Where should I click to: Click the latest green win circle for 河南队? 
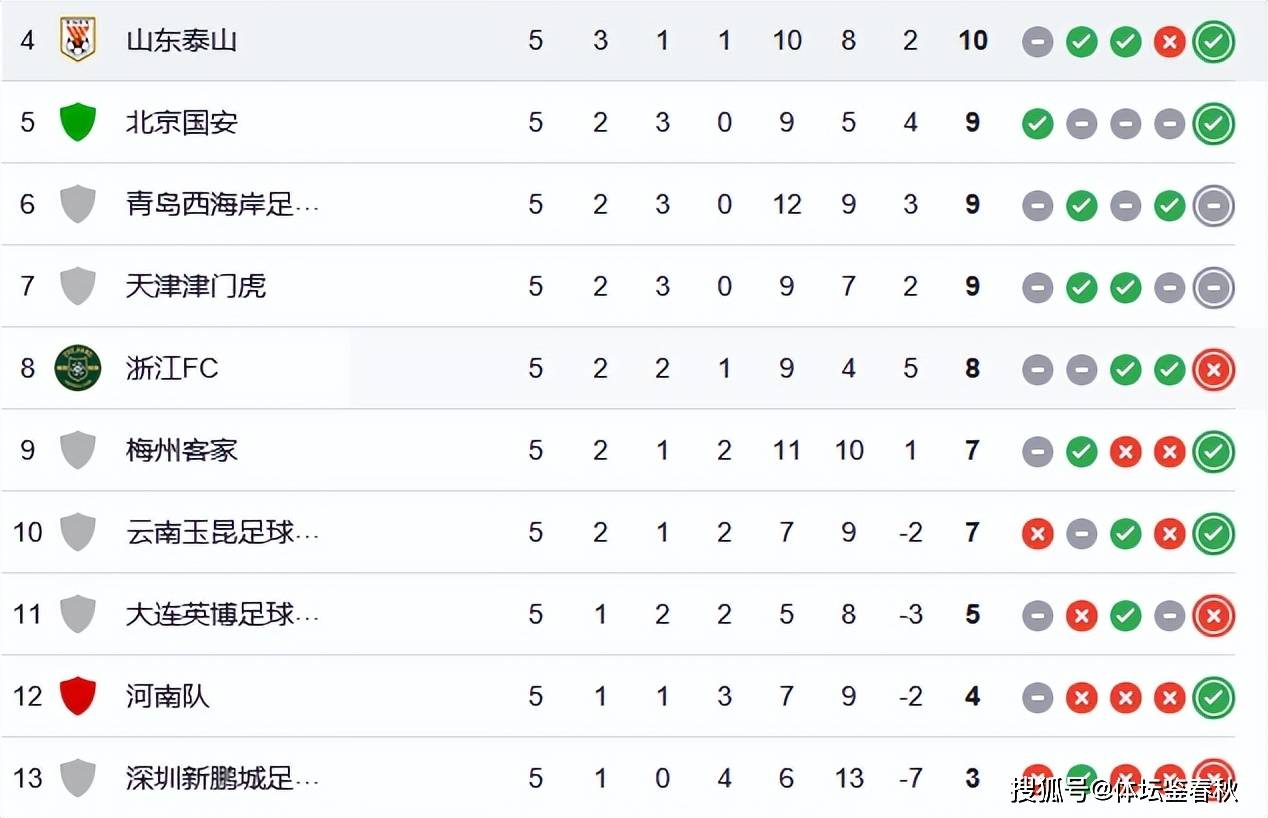click(x=1213, y=697)
